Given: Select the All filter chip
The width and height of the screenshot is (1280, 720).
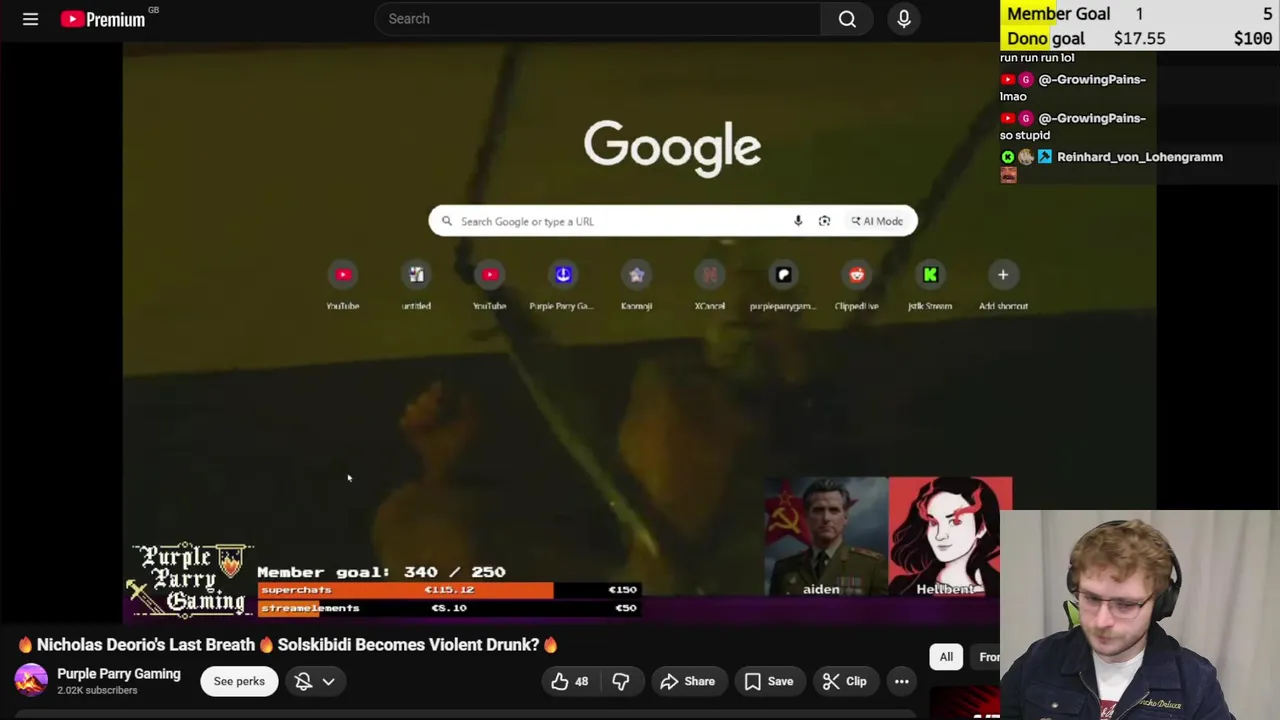Looking at the screenshot, I should pyautogui.click(x=946, y=657).
